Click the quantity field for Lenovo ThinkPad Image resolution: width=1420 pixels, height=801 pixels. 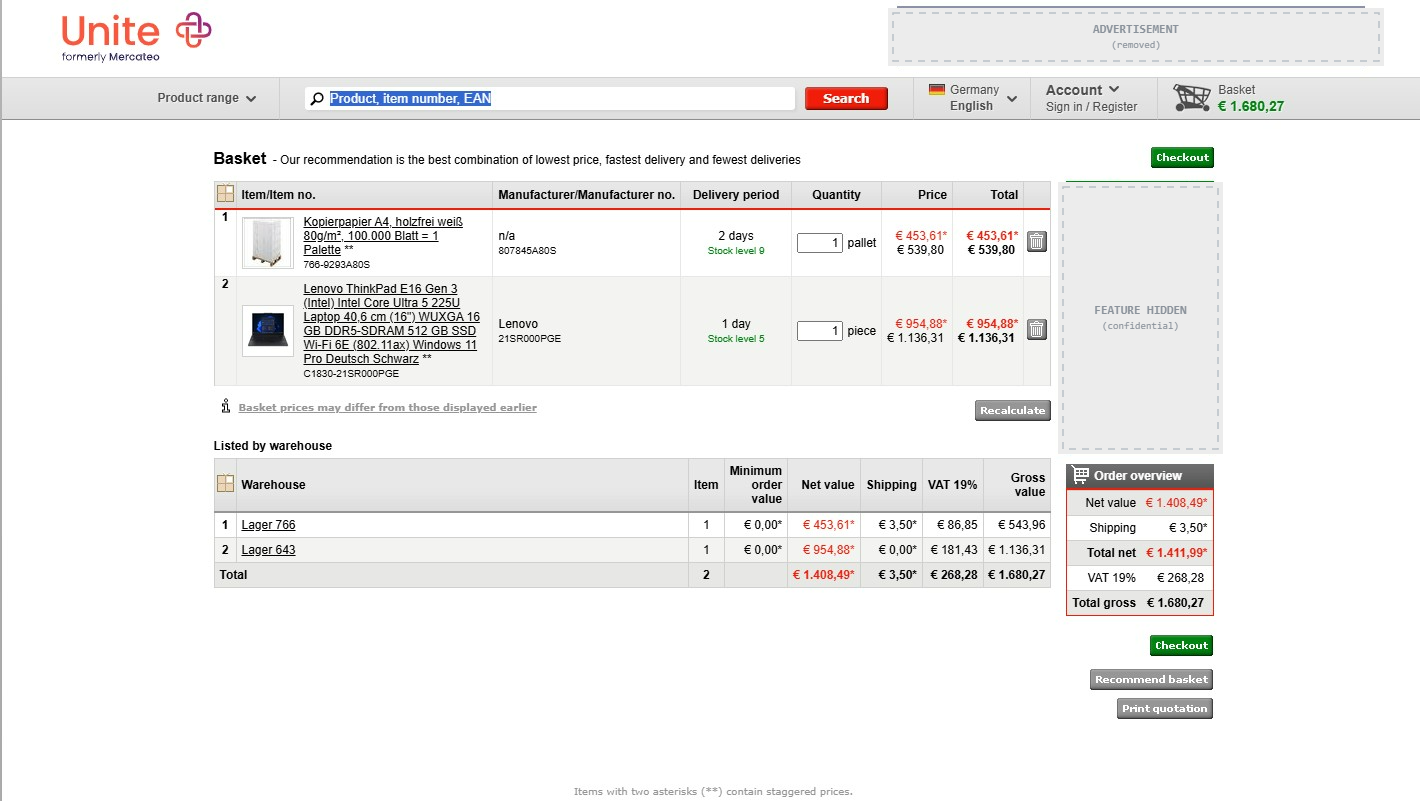(820, 331)
